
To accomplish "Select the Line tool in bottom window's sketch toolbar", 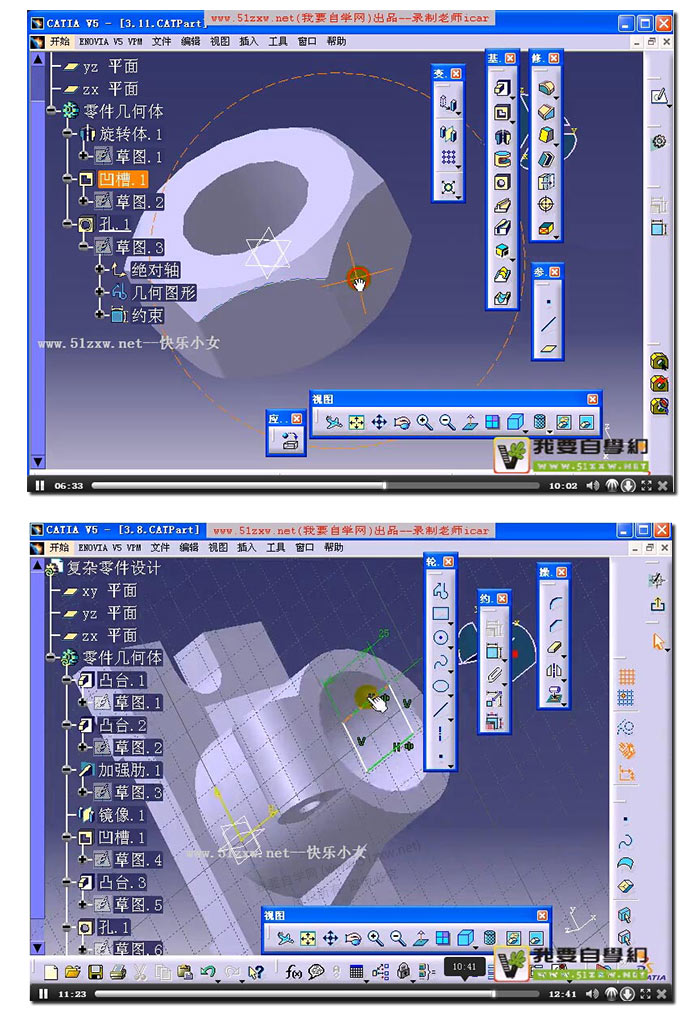I will tap(441, 709).
